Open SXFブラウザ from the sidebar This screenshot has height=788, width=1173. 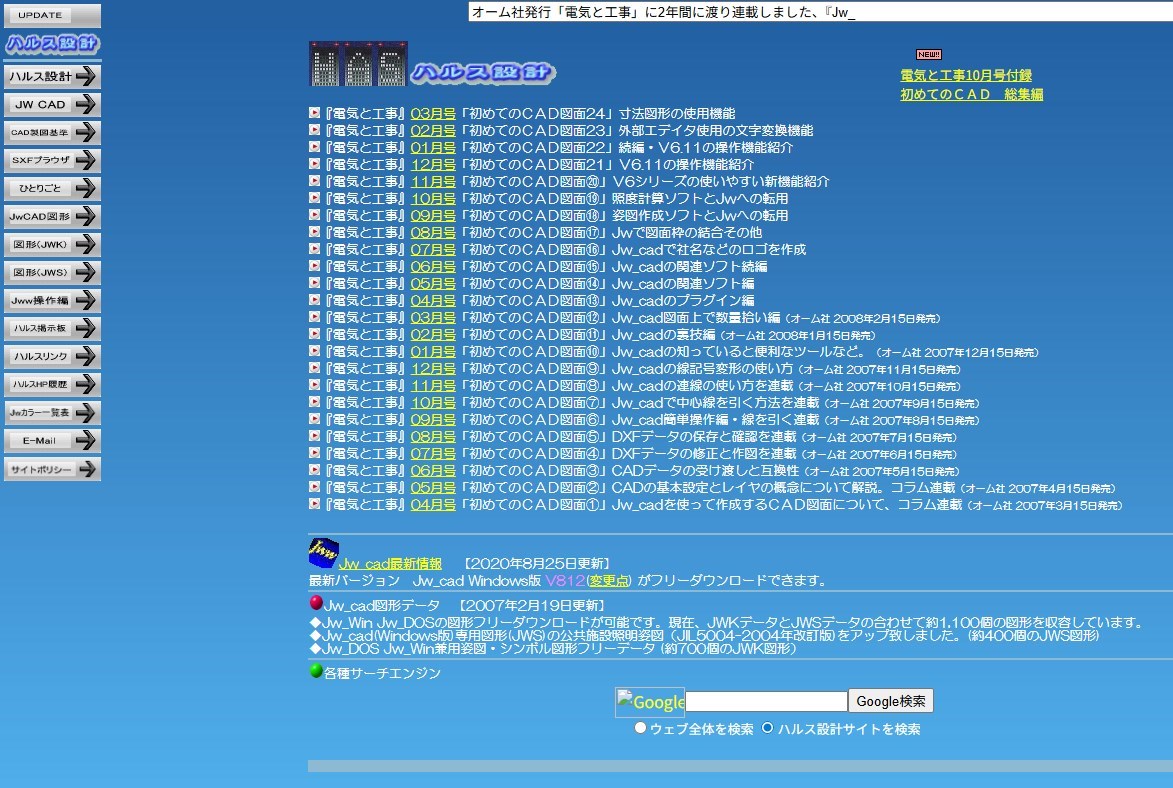point(52,160)
